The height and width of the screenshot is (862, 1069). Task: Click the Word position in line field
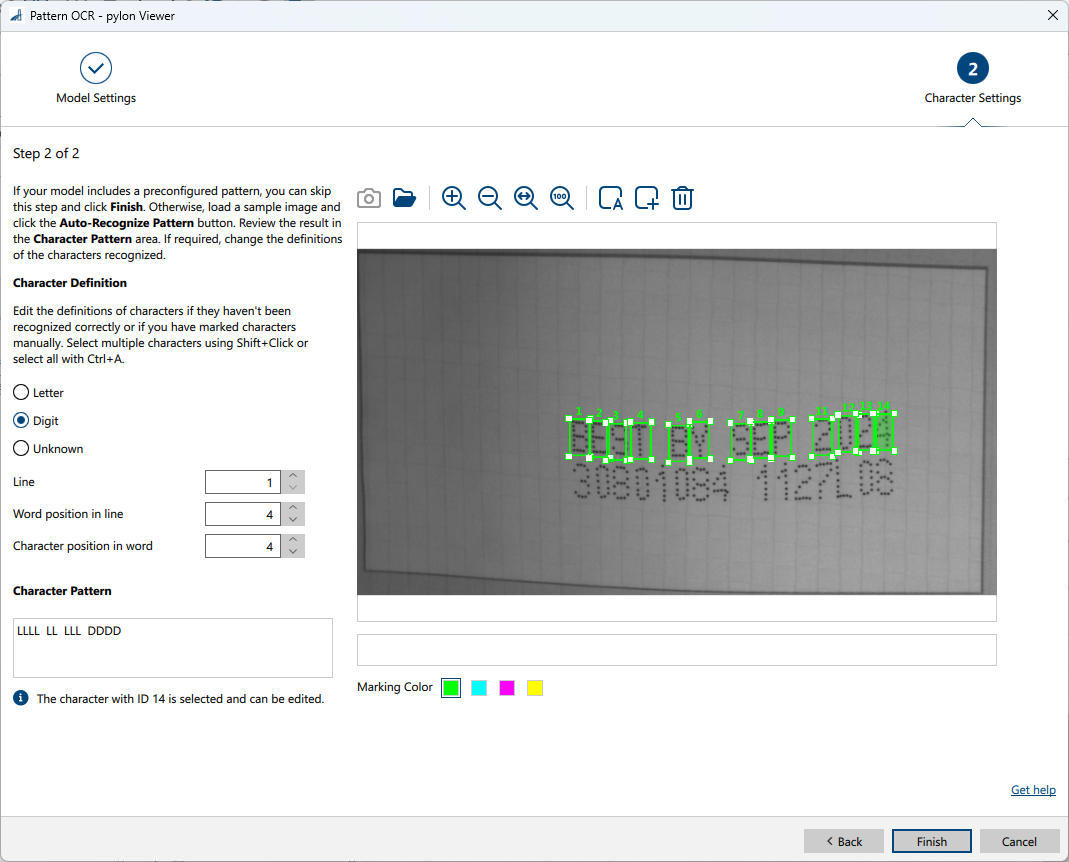[243, 514]
